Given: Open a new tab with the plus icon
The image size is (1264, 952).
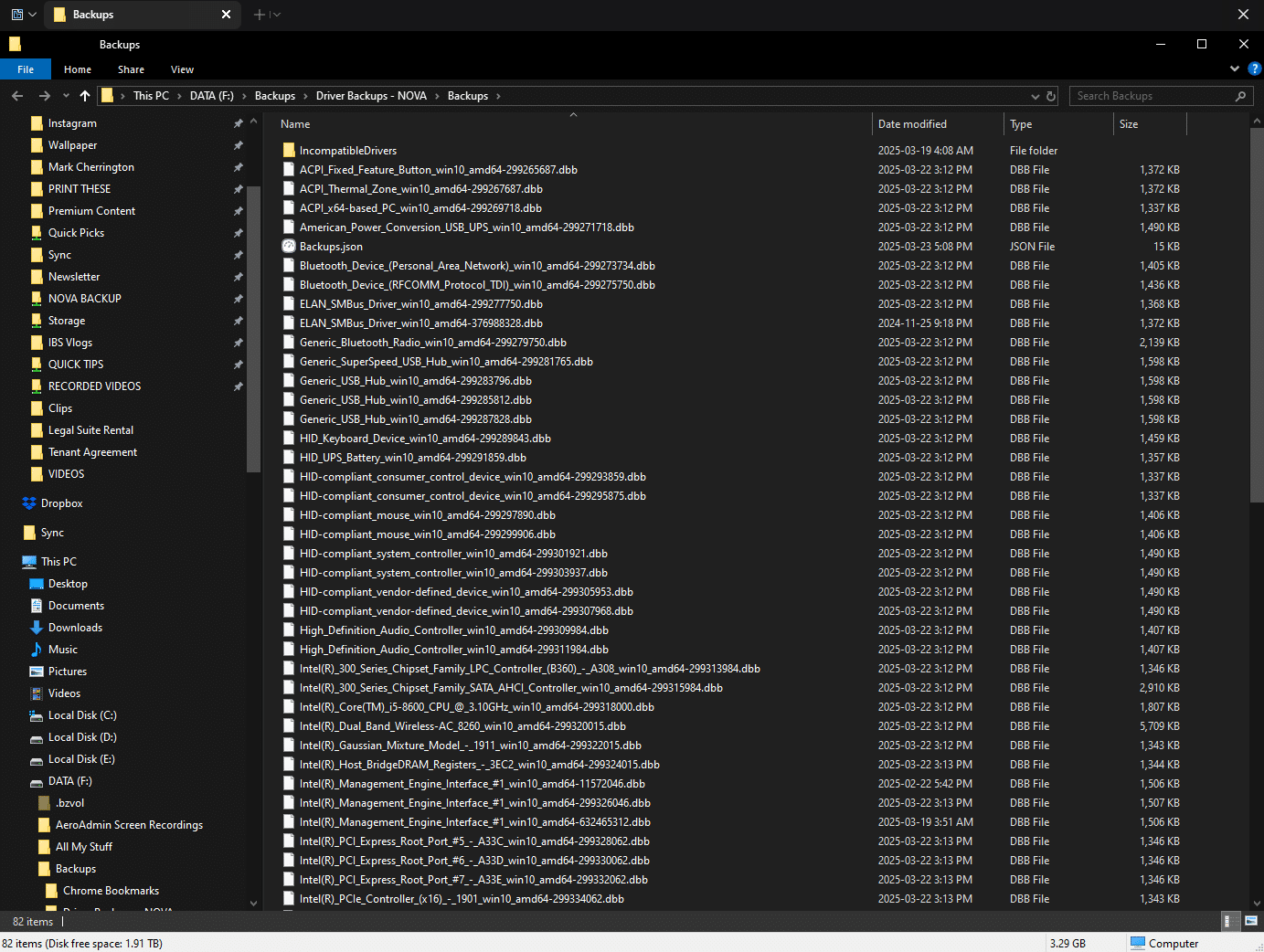Looking at the screenshot, I should (260, 14).
